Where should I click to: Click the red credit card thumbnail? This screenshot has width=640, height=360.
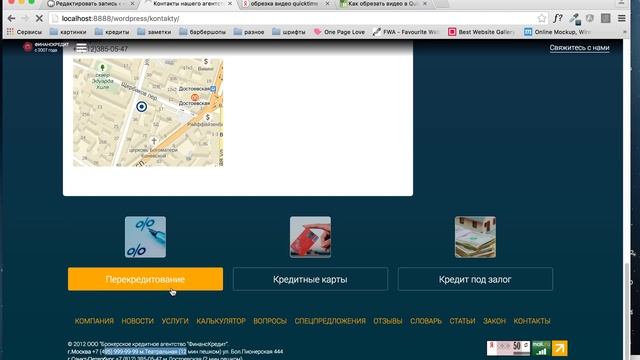click(310, 237)
